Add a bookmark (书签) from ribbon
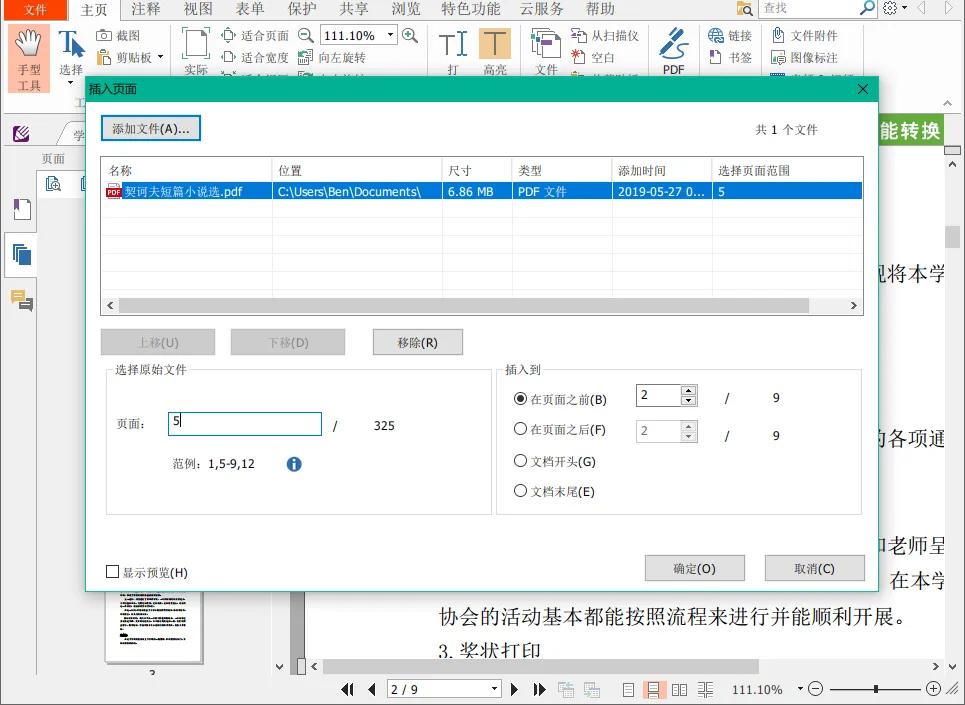This screenshot has height=705, width=965. point(730,58)
